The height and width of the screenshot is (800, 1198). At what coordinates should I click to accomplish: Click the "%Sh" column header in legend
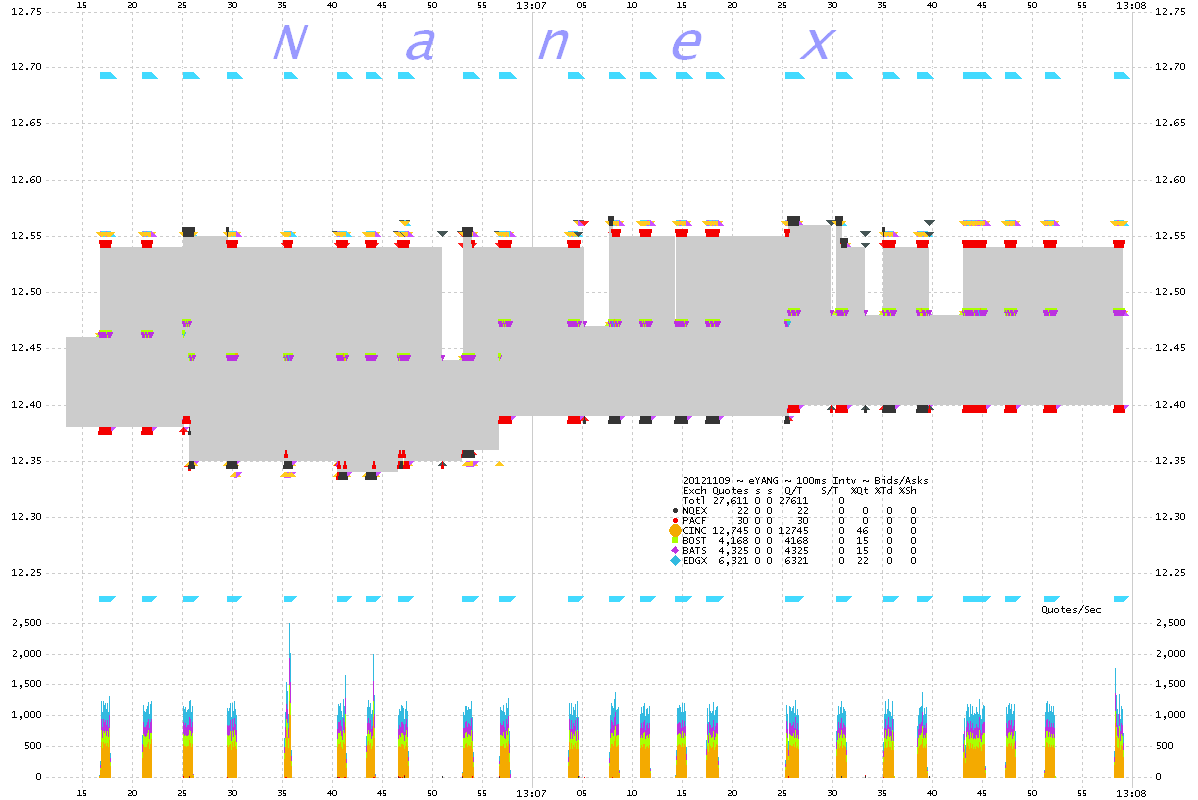[x=907, y=491]
